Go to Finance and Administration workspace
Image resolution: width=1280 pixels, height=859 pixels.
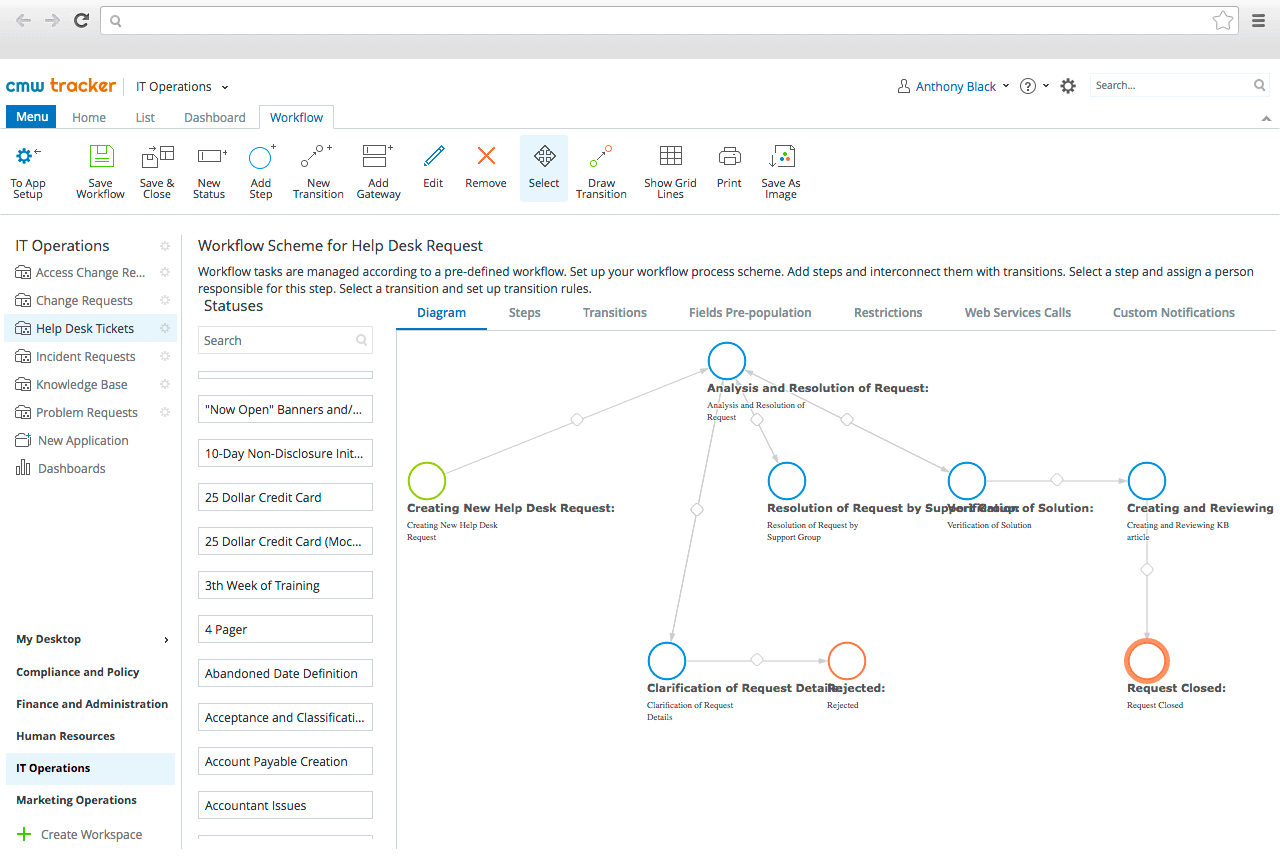coord(92,704)
